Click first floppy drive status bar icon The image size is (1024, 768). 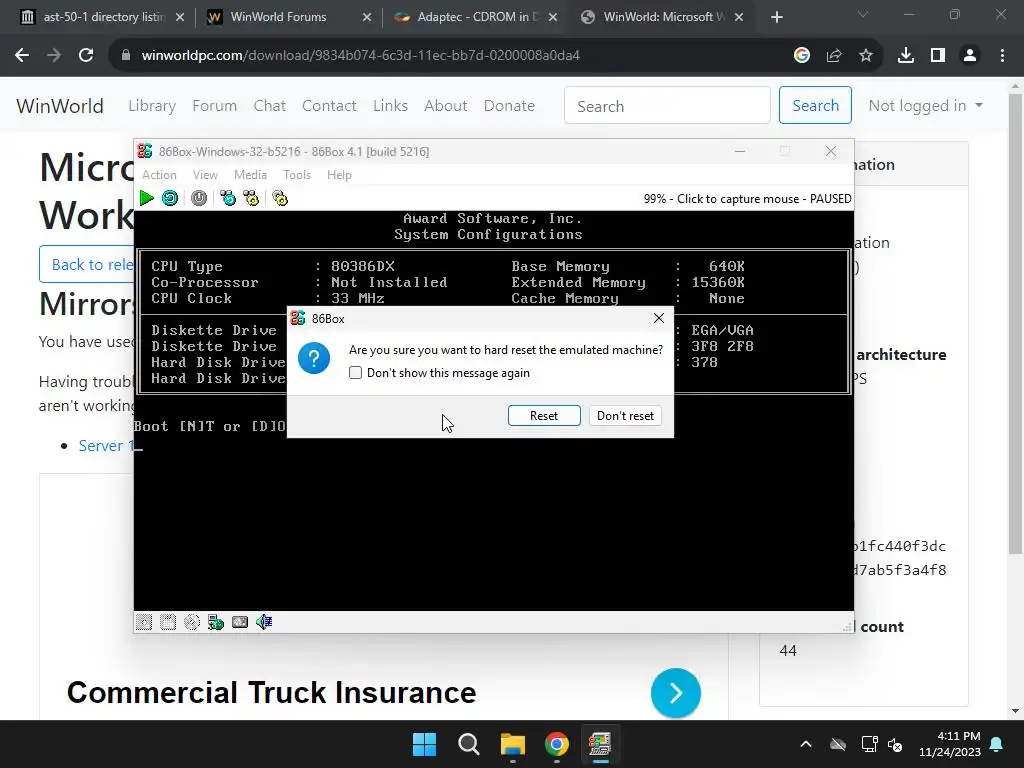[144, 622]
